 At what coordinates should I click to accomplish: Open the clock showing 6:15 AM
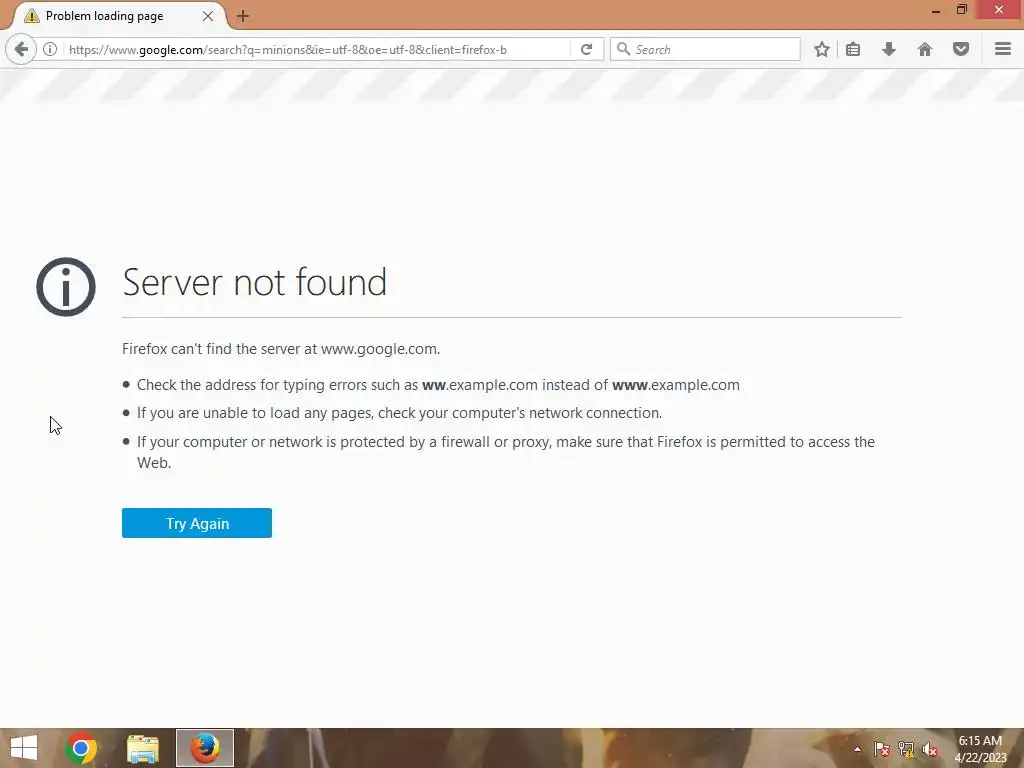pos(980,749)
